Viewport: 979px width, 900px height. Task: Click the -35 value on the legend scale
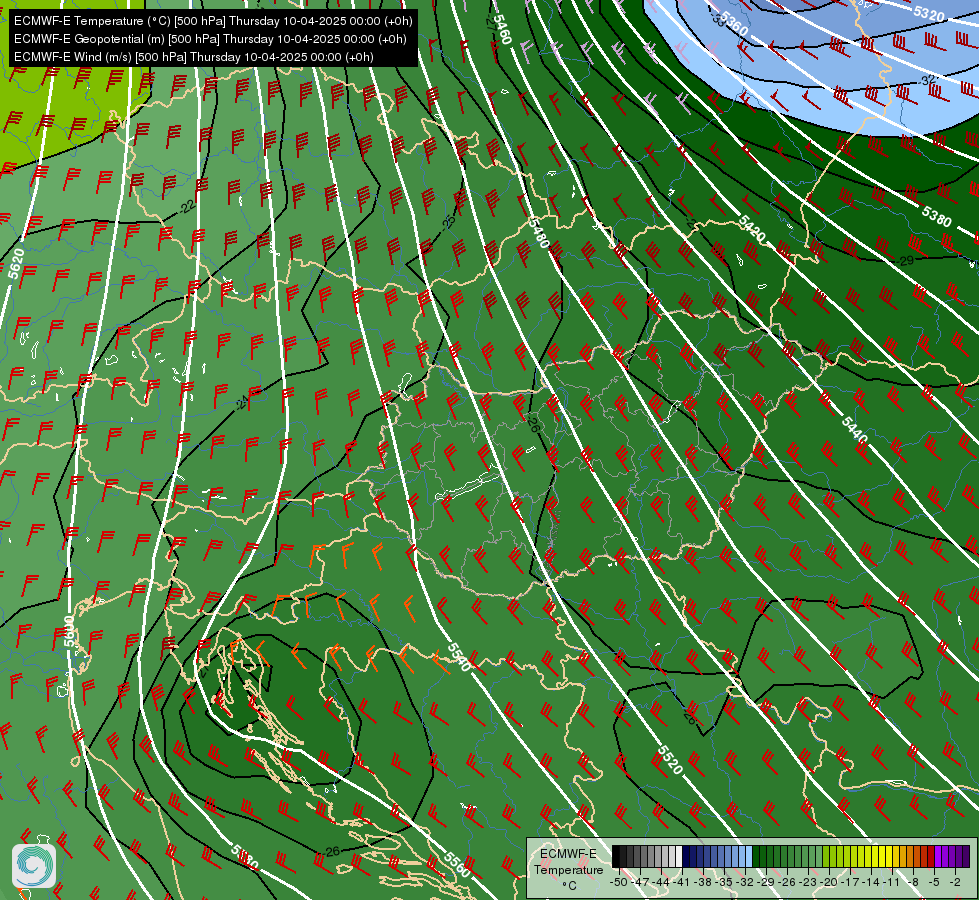click(724, 882)
